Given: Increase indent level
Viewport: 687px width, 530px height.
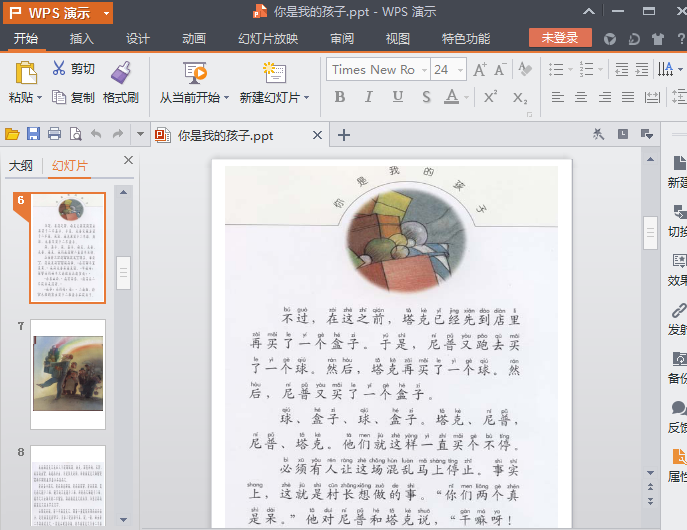Looking at the screenshot, I should (641, 70).
